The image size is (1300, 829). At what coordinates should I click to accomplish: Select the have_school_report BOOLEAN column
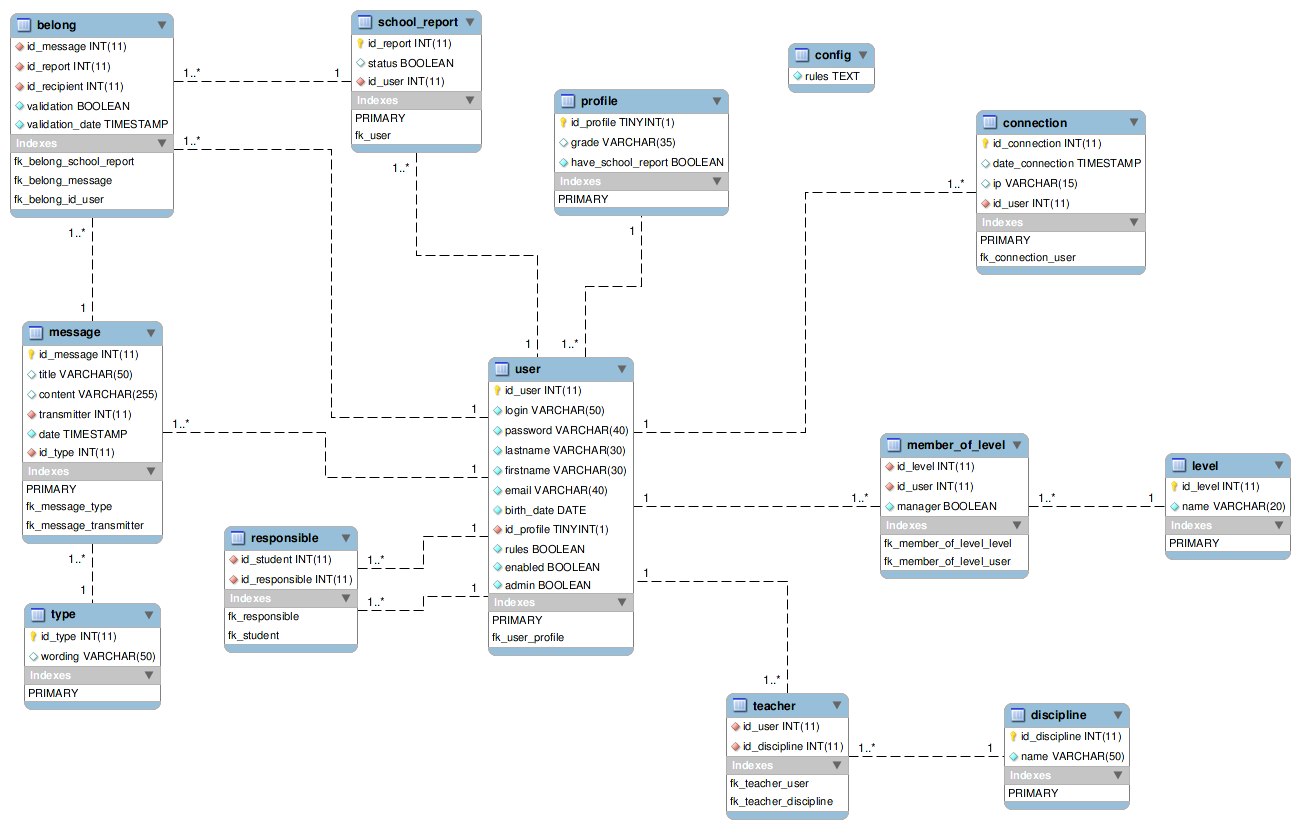647,162
